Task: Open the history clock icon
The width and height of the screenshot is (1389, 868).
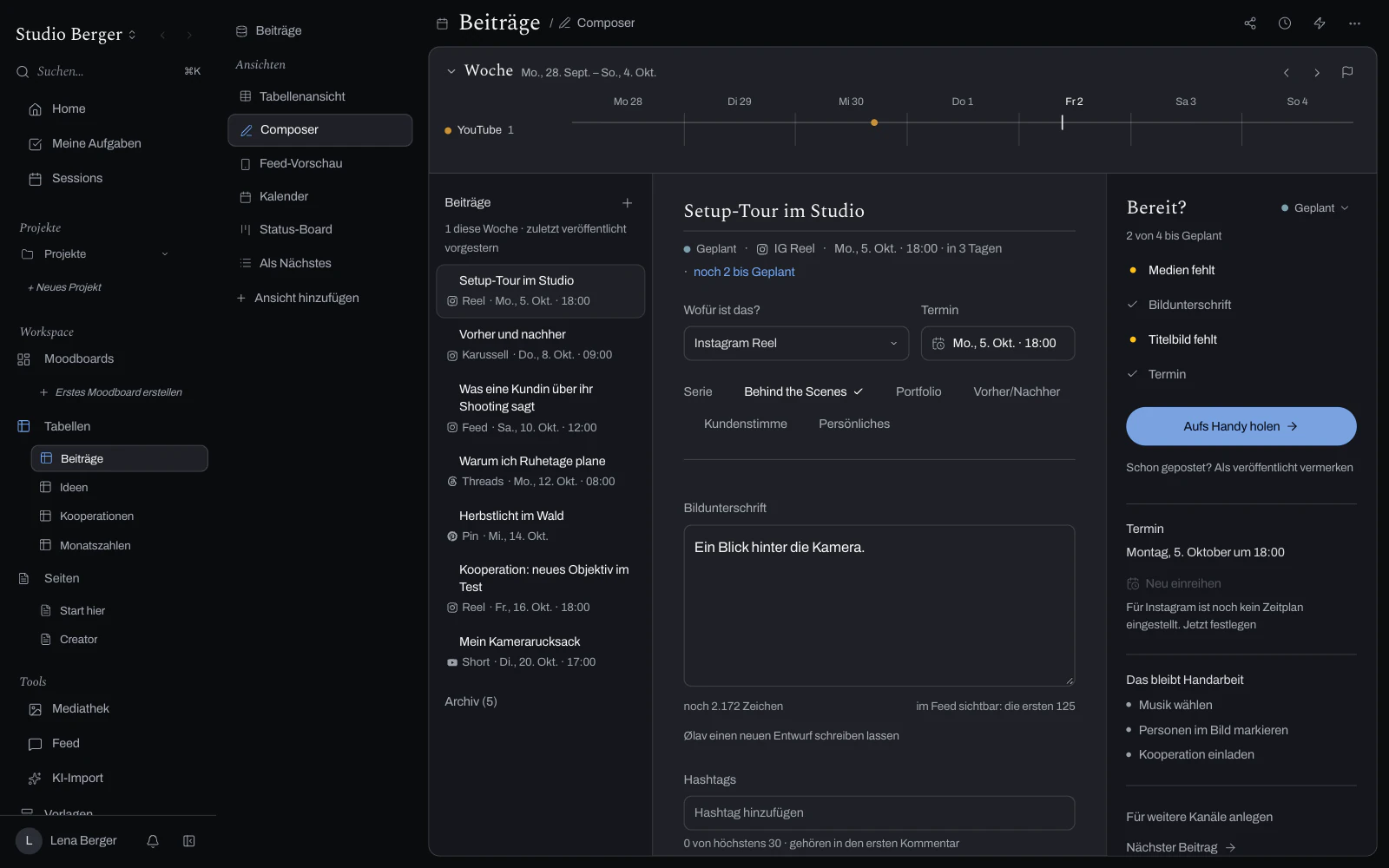Action: click(x=1285, y=23)
